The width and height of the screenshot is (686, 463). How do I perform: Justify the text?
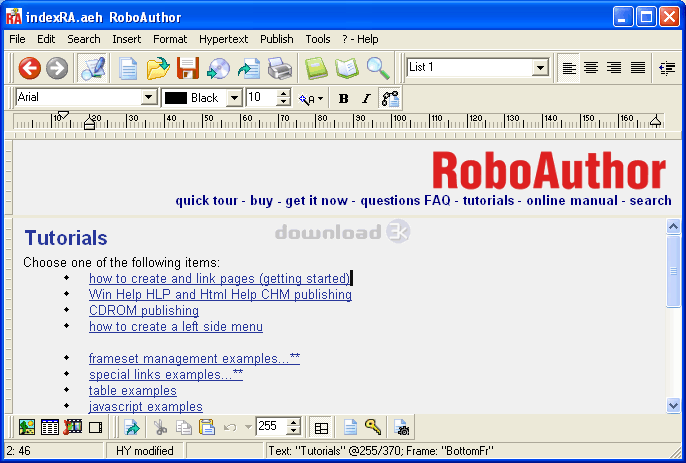tap(637, 68)
